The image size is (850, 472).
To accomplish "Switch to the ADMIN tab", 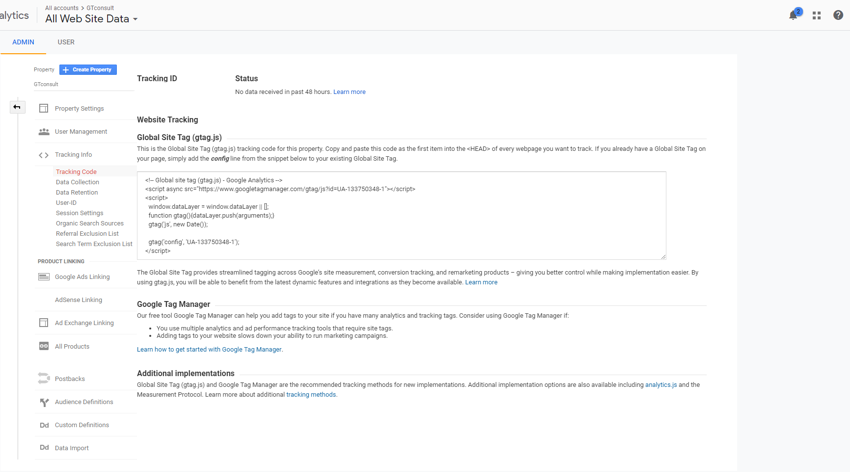I will coord(23,42).
